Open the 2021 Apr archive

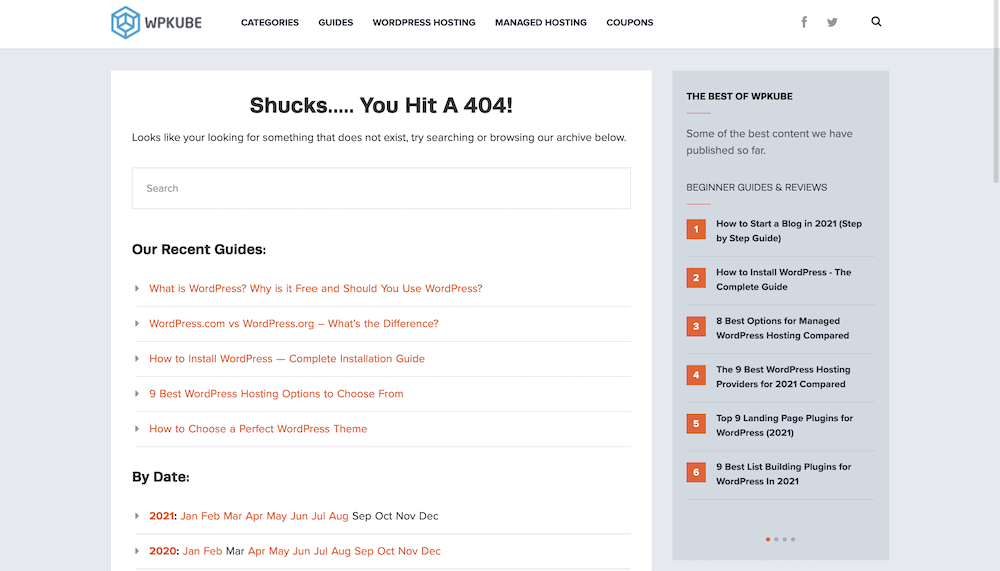[x=254, y=515]
